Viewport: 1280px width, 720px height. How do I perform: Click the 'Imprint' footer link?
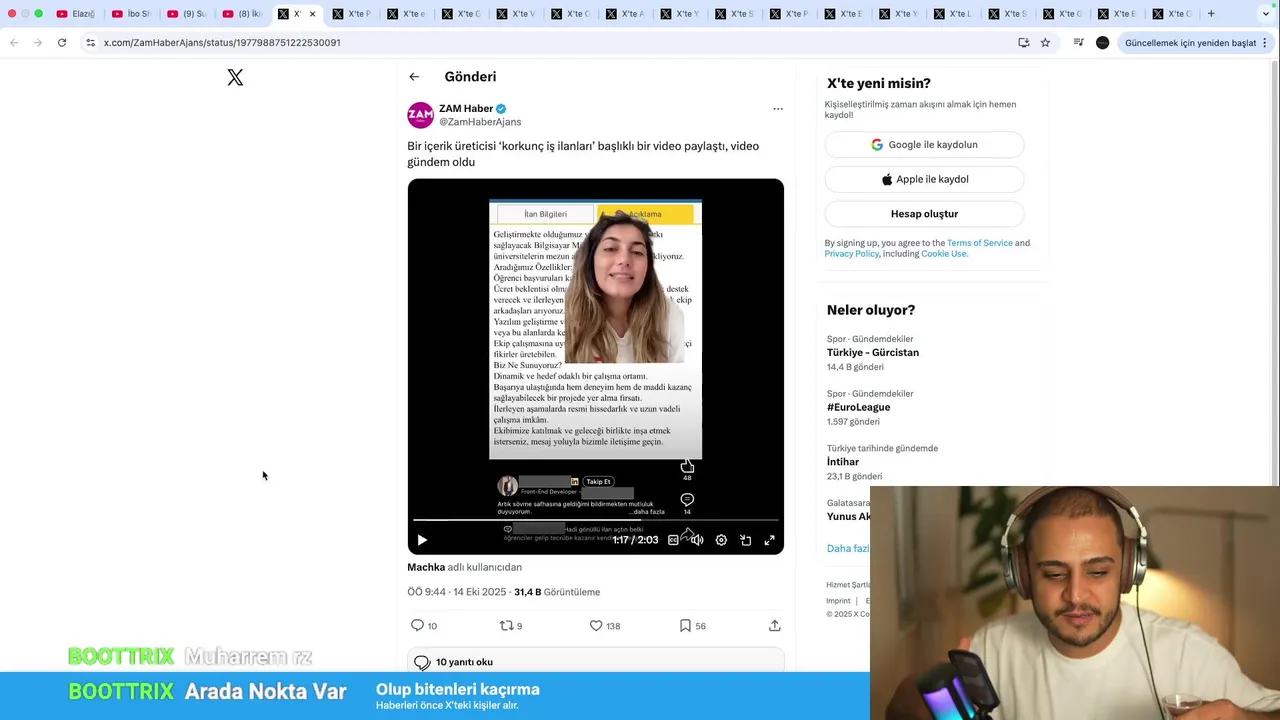tap(838, 601)
